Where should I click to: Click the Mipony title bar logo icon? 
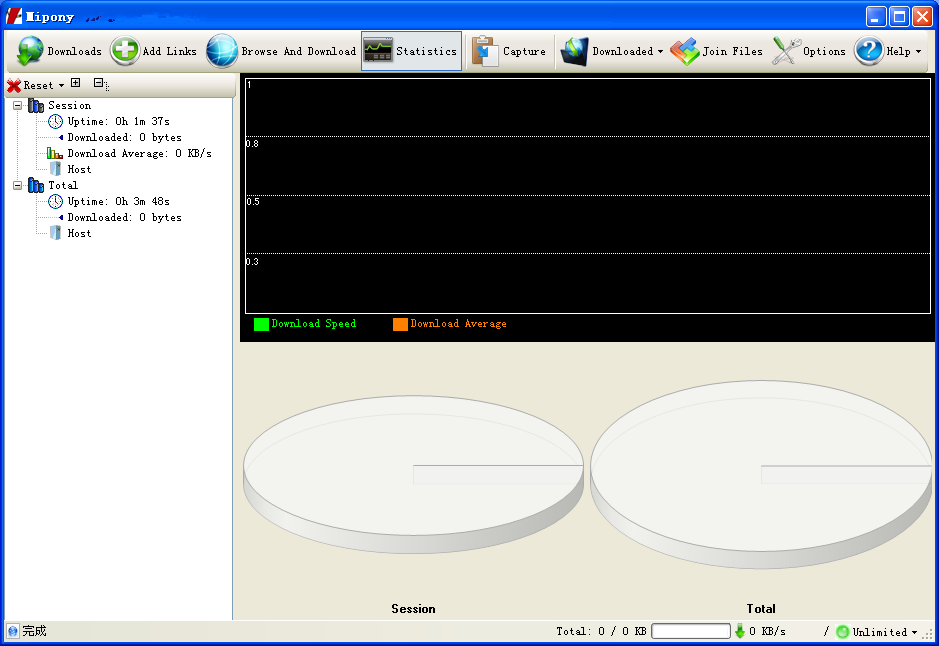click(14, 17)
